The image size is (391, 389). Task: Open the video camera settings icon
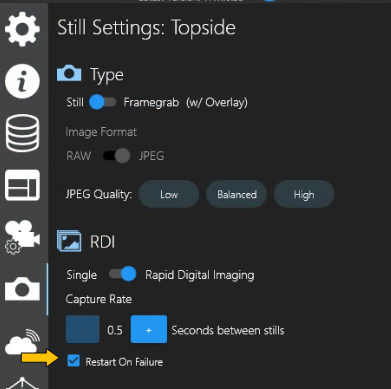click(22, 237)
